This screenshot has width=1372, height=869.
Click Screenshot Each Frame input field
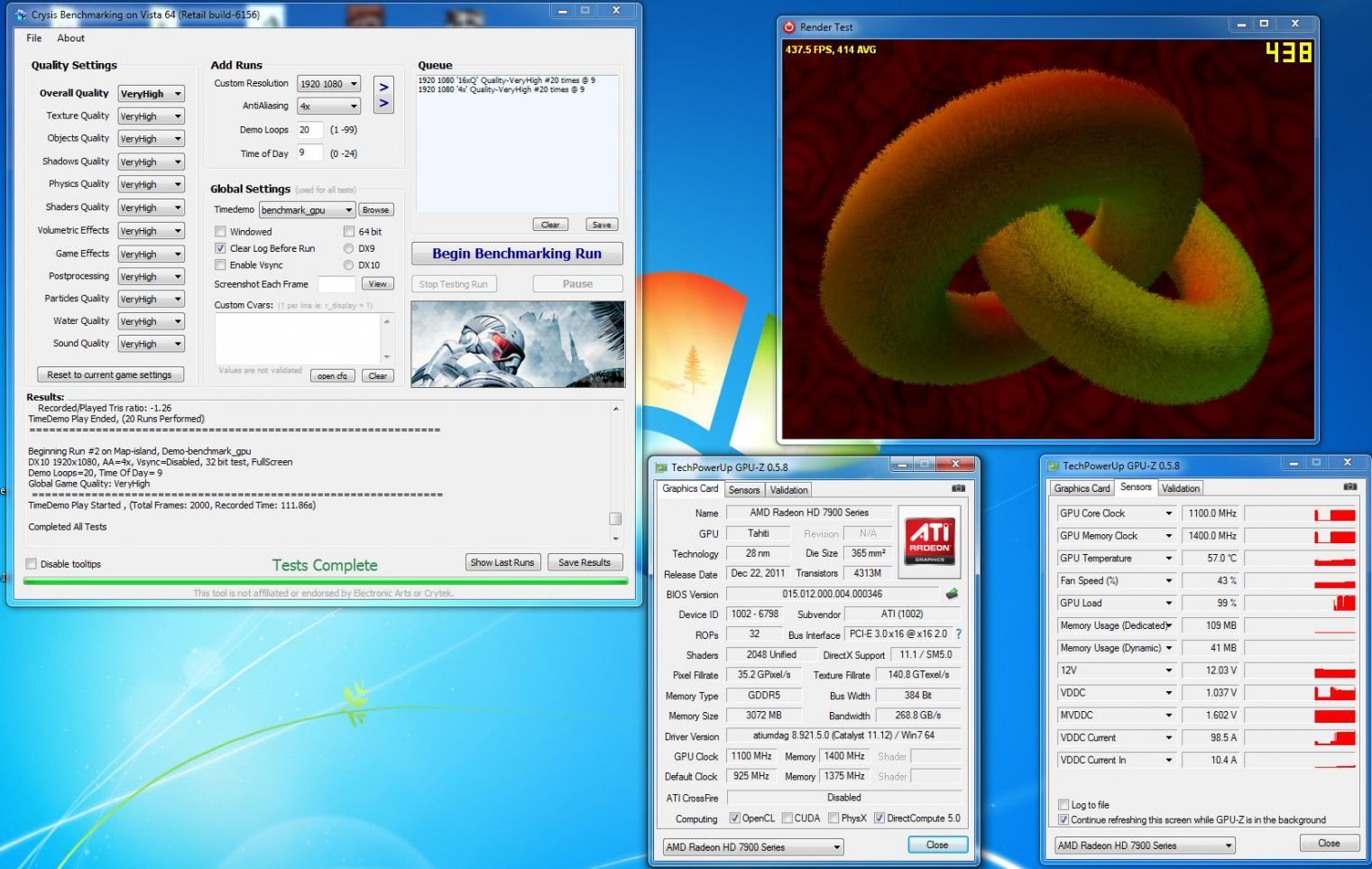tap(336, 284)
